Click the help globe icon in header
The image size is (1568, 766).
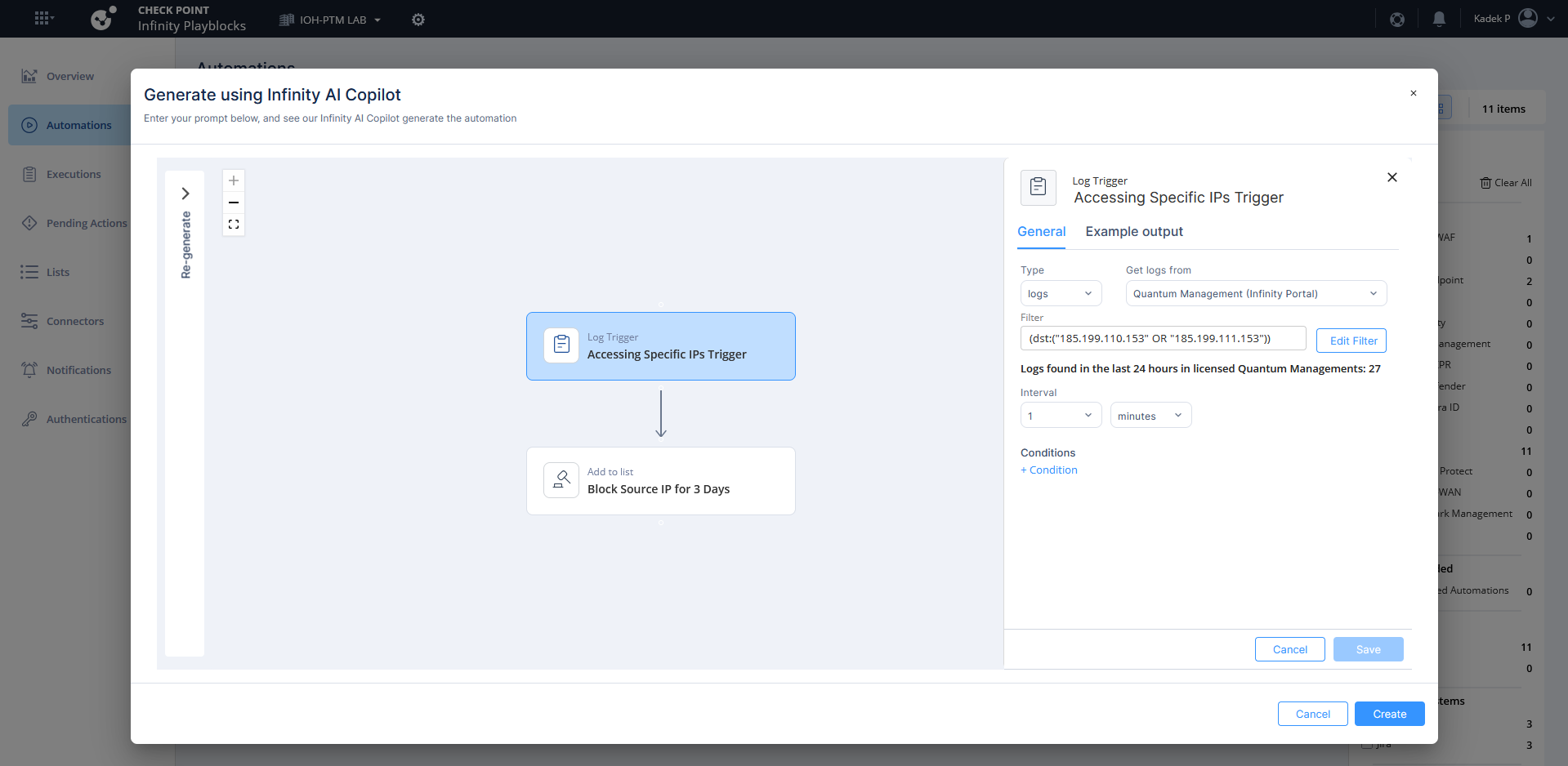[1397, 19]
